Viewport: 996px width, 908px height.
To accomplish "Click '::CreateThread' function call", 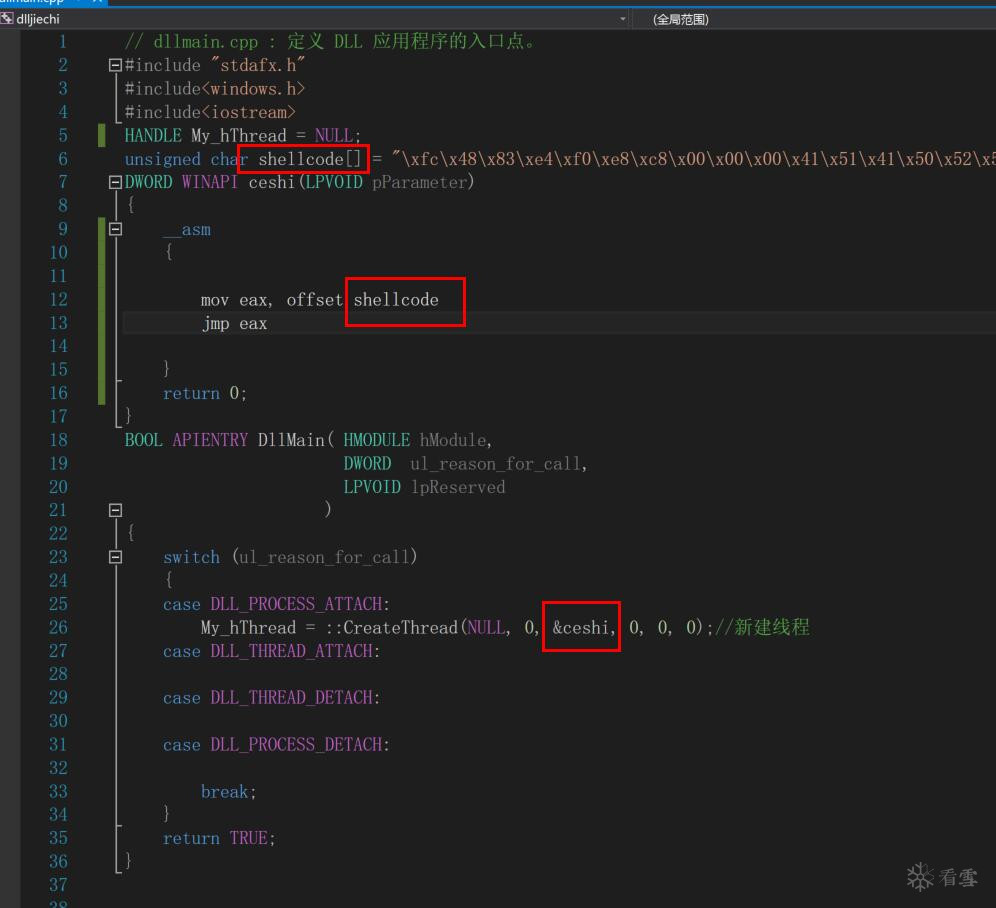I will 391,628.
